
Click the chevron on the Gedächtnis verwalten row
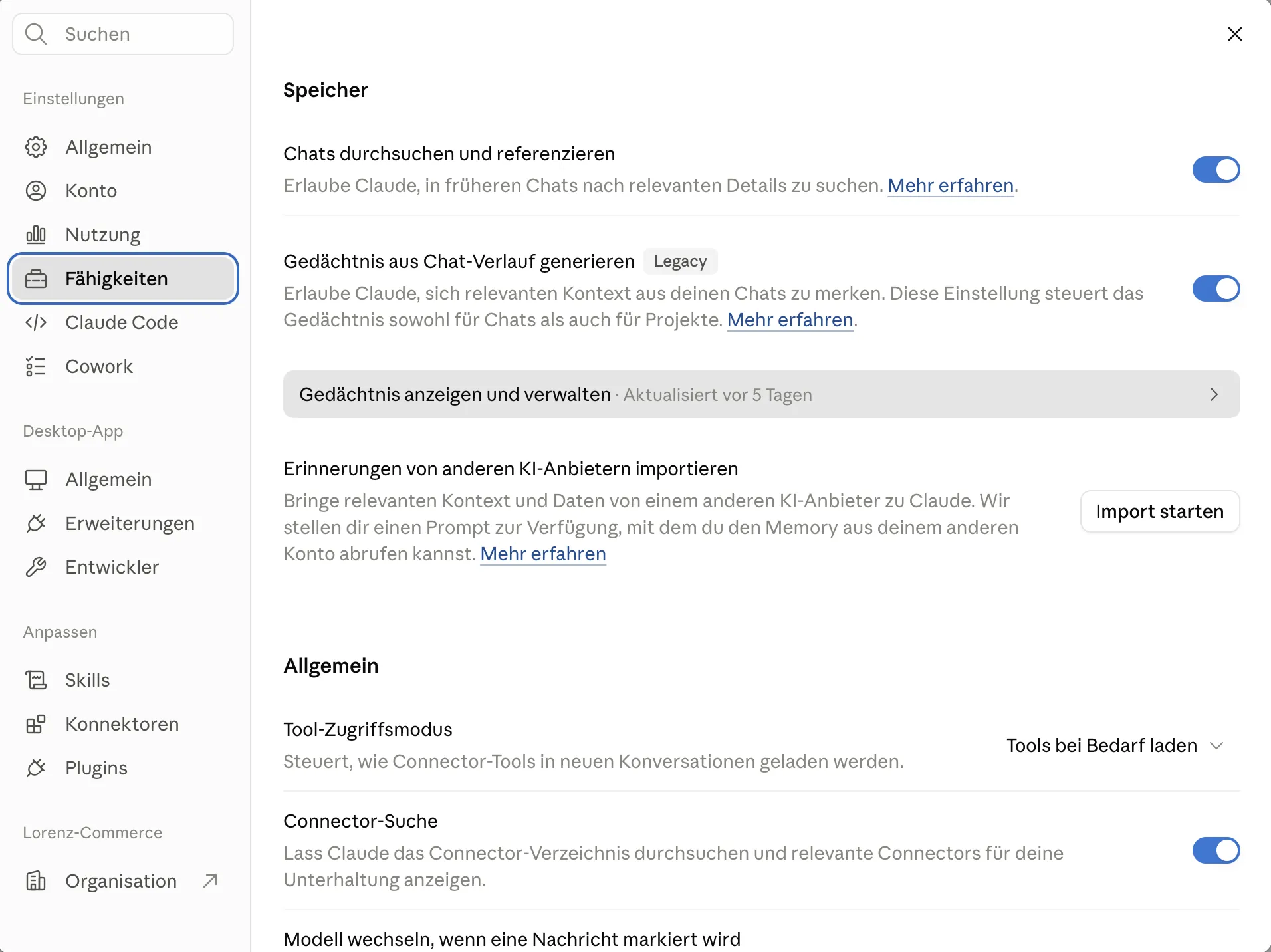pyautogui.click(x=1214, y=394)
